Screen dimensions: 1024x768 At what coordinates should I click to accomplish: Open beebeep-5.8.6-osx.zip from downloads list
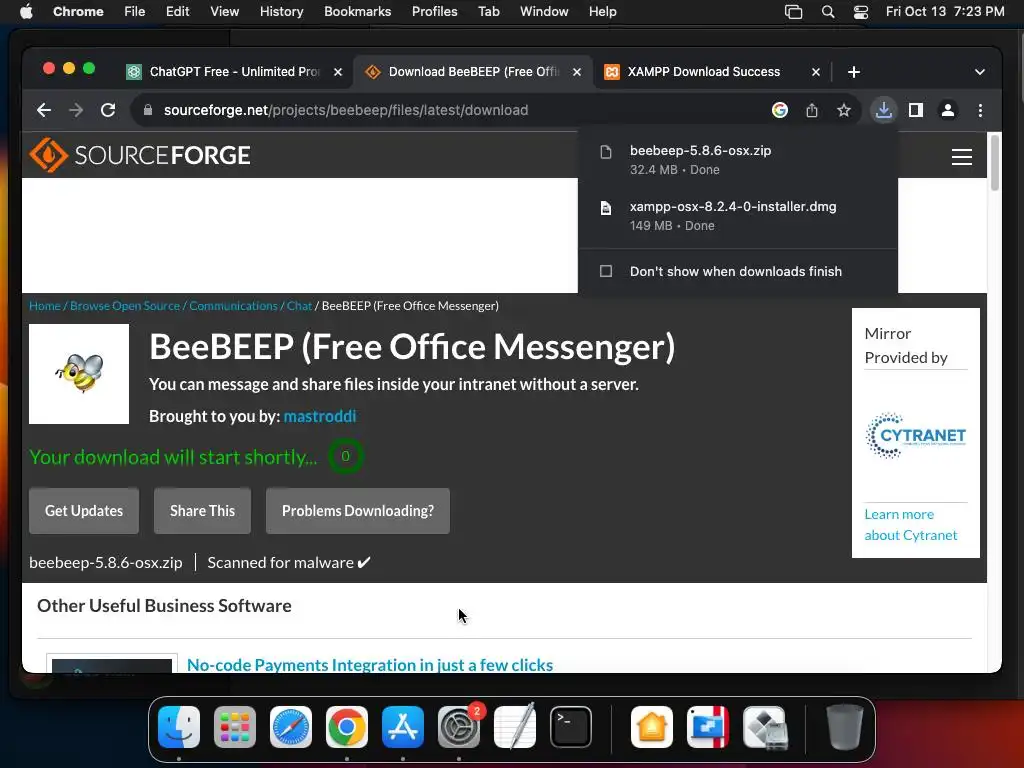click(738, 160)
